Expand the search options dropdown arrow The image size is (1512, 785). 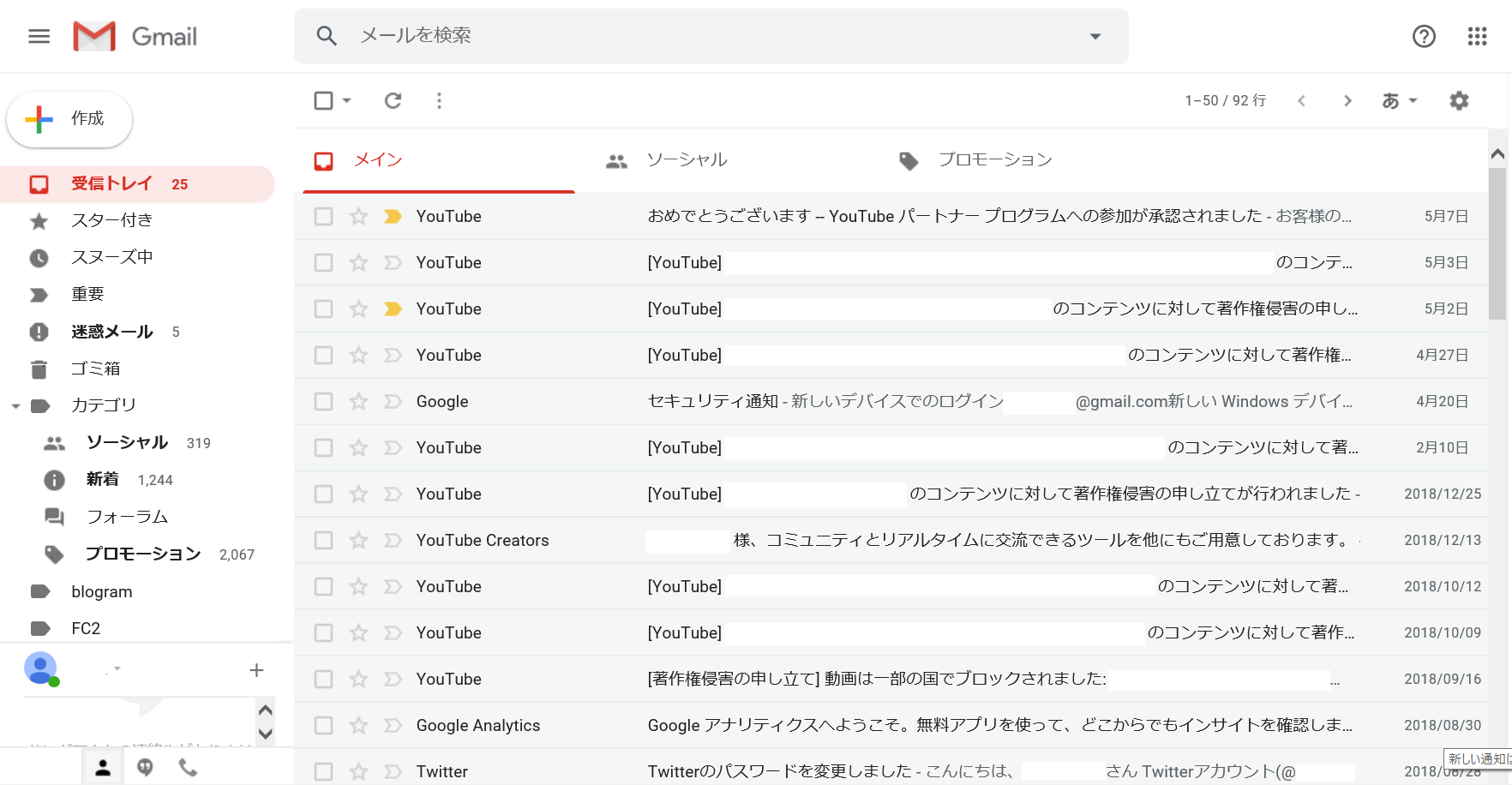click(x=1095, y=36)
